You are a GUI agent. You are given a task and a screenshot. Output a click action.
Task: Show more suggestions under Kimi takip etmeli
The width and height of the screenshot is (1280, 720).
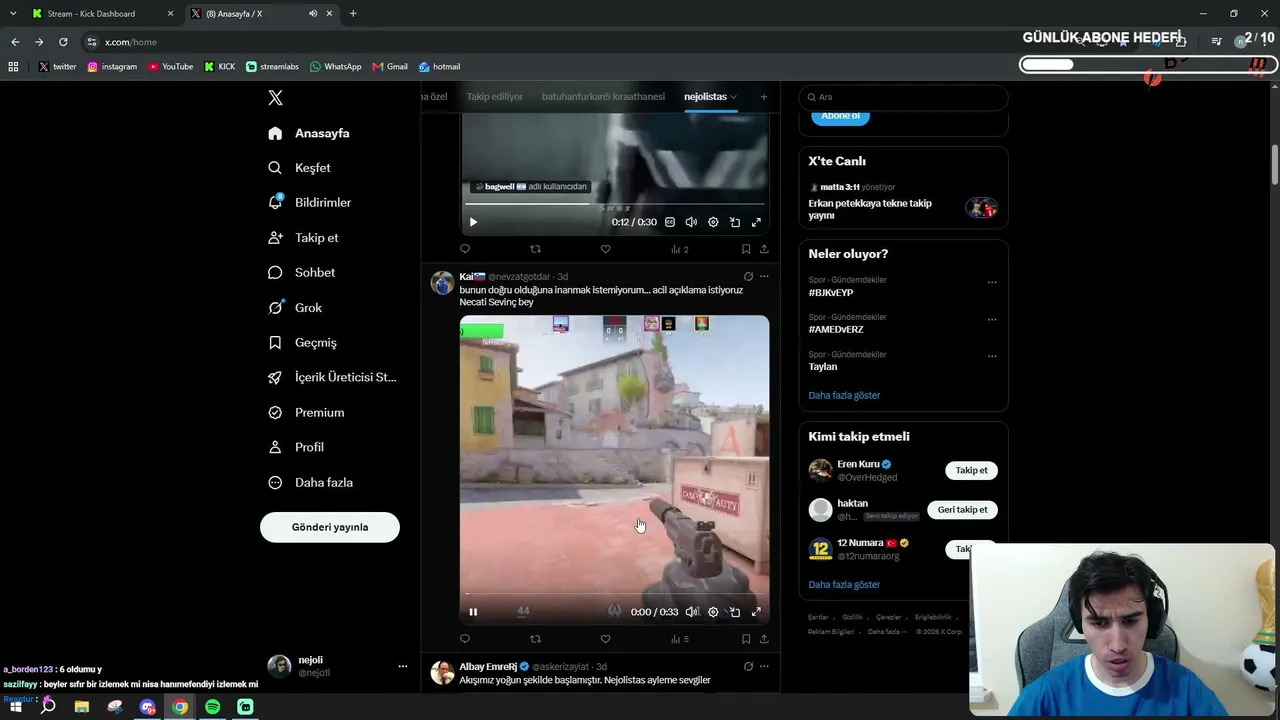(x=844, y=584)
